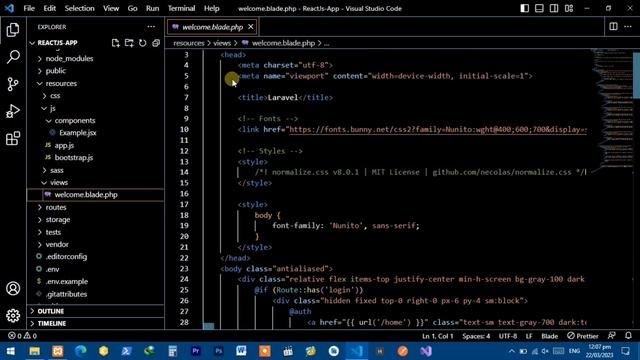Click Ln 1, Col 1 to go to line
This screenshot has height=360, width=640.
coord(438,336)
